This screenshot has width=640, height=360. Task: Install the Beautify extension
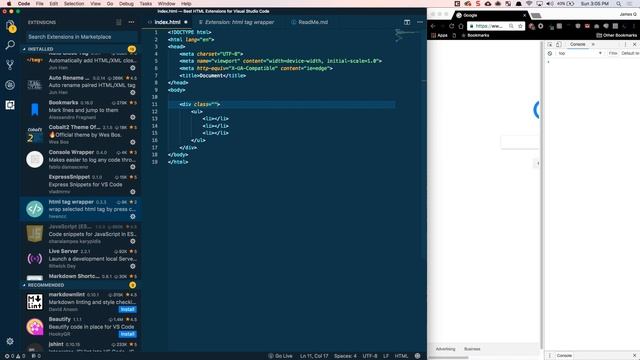[127, 334]
